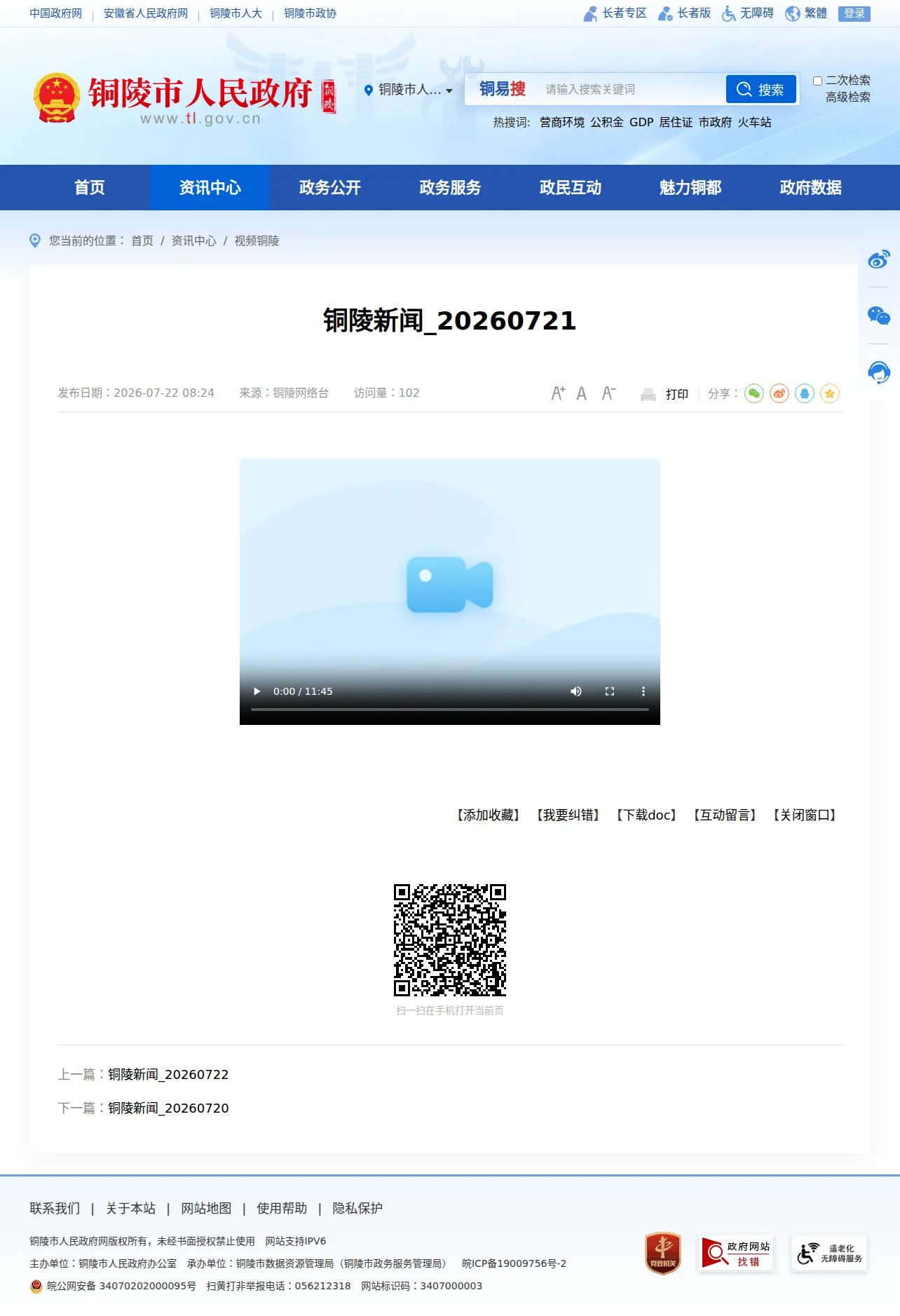
Task: Toggle video fullscreen mode
Action: [610, 691]
